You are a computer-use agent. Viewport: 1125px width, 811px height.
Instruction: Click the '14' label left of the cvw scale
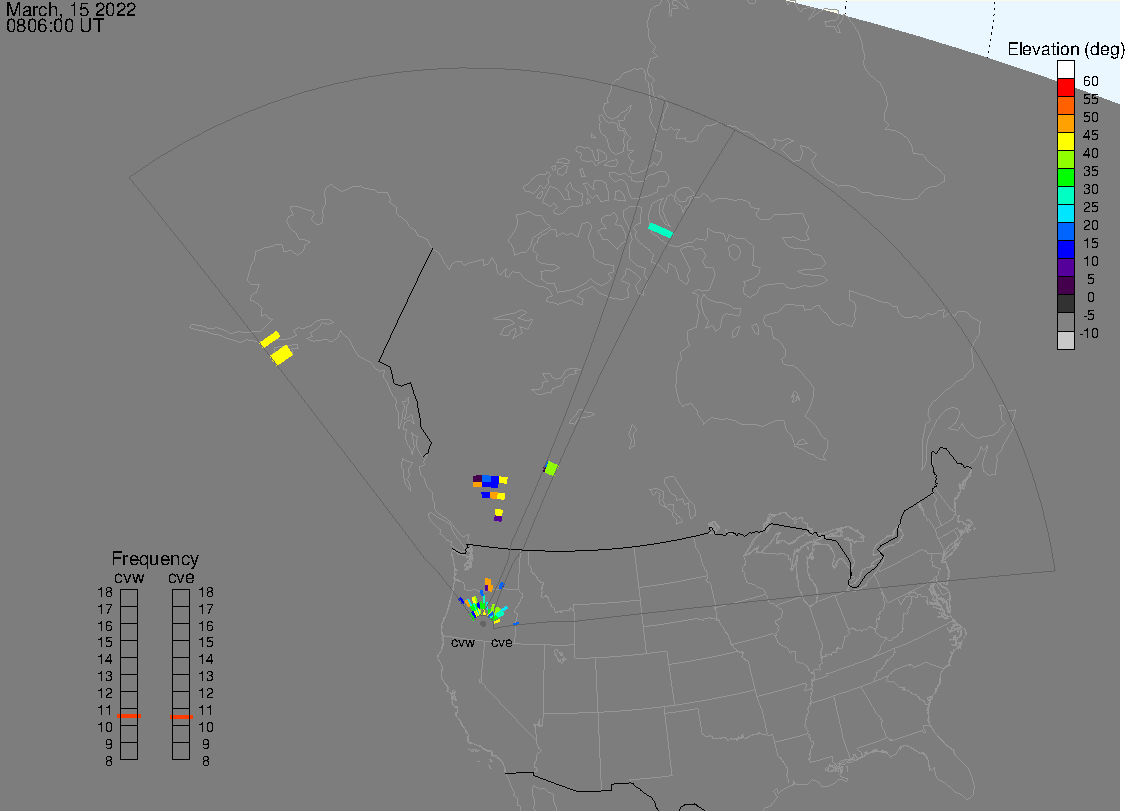pos(105,660)
